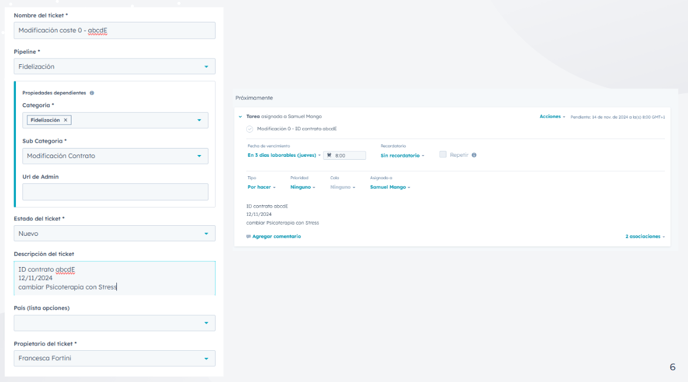
Task: Open the Propietario del ticket dropdown
Action: (115, 358)
